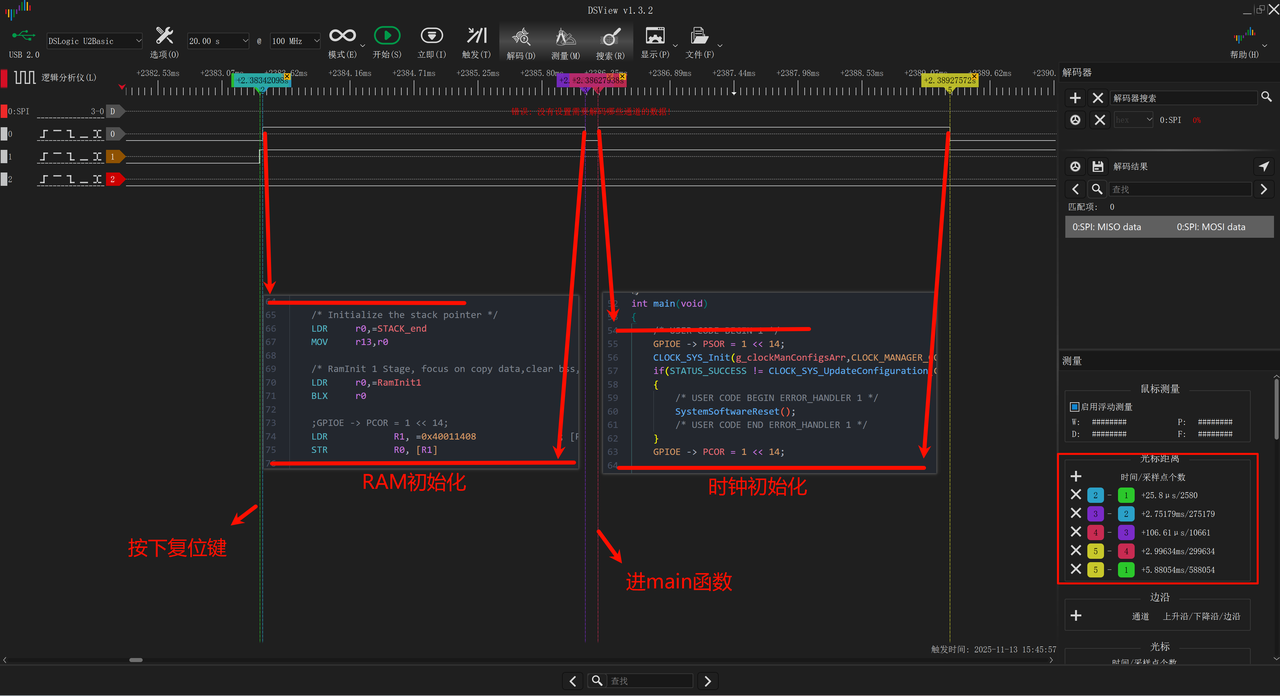Open the 20.00 s sample duration dropdown
The width and height of the screenshot is (1280, 696).
(217, 41)
